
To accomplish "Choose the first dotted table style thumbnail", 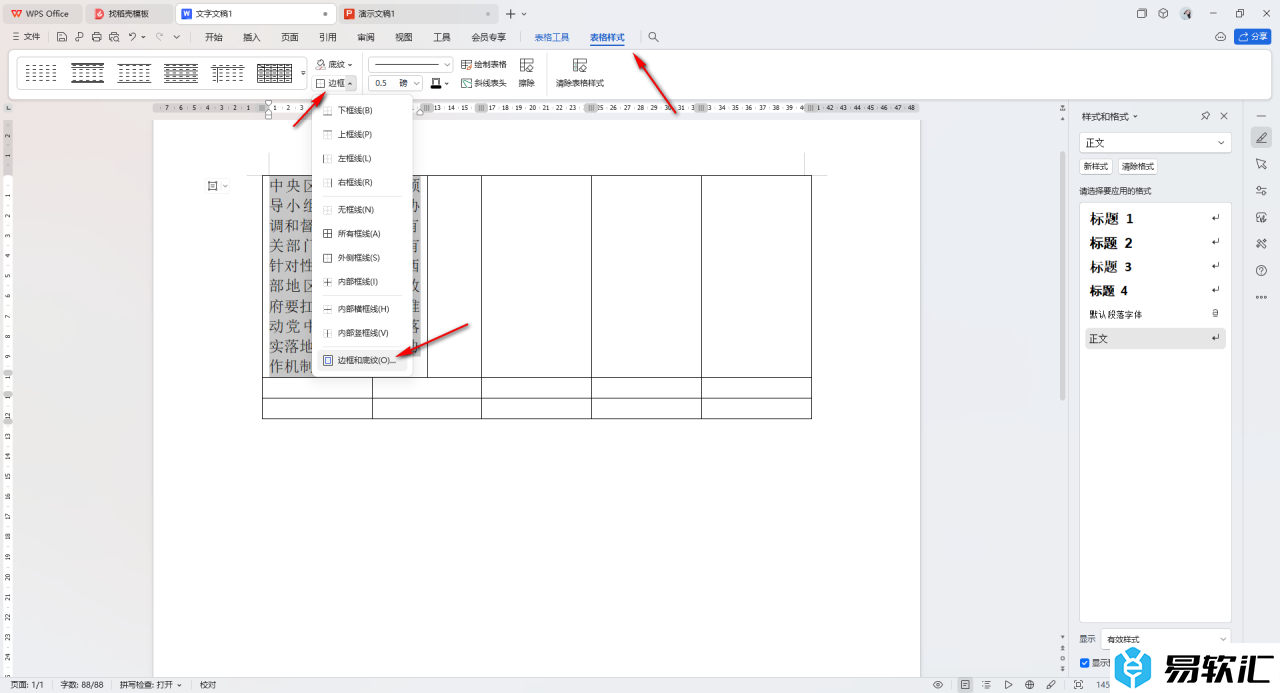I will (x=41, y=73).
